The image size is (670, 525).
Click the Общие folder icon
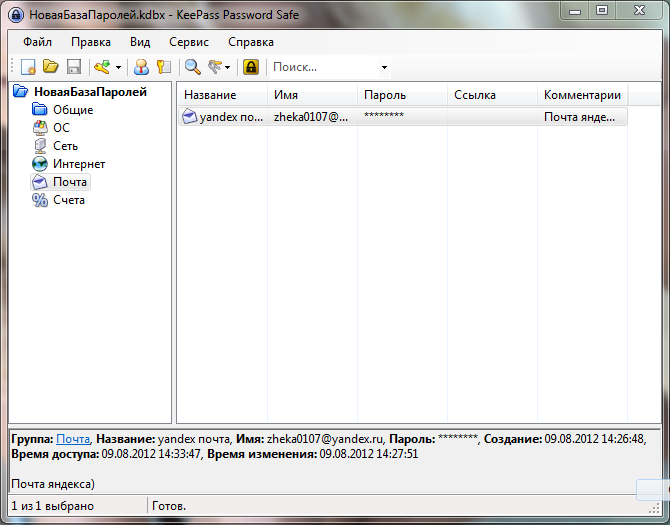point(40,109)
